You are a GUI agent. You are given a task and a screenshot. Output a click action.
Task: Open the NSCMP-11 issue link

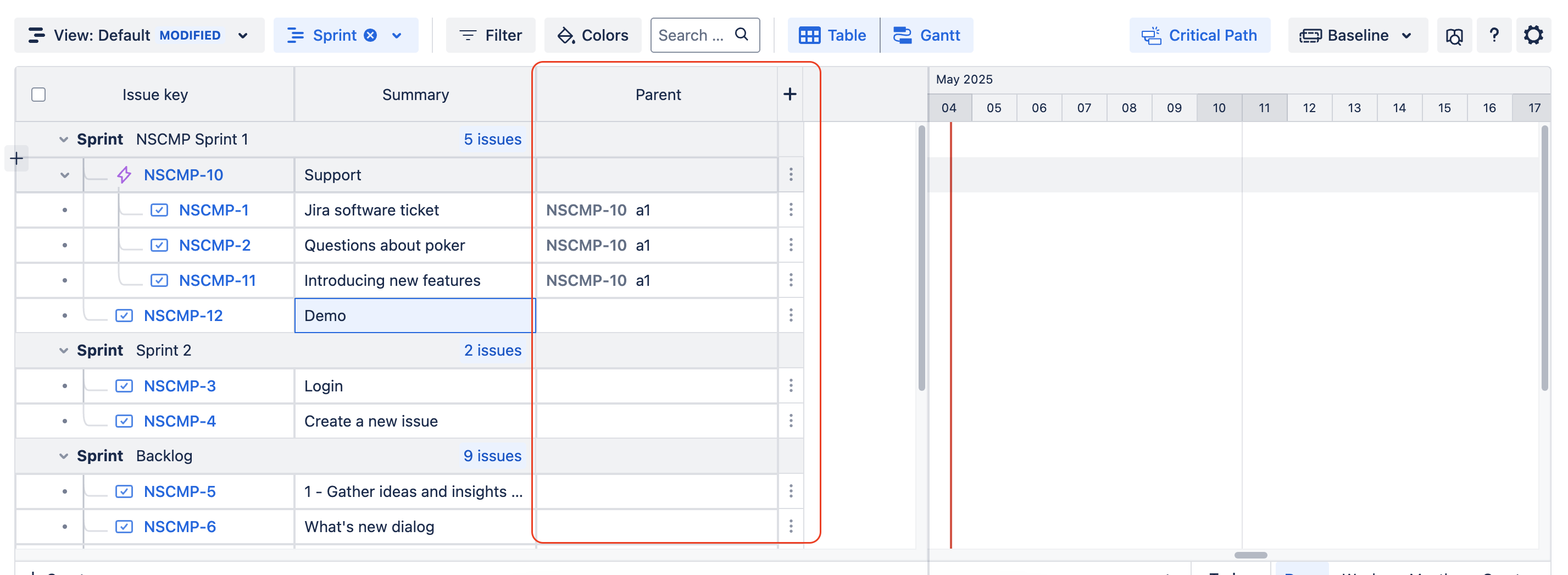[216, 280]
